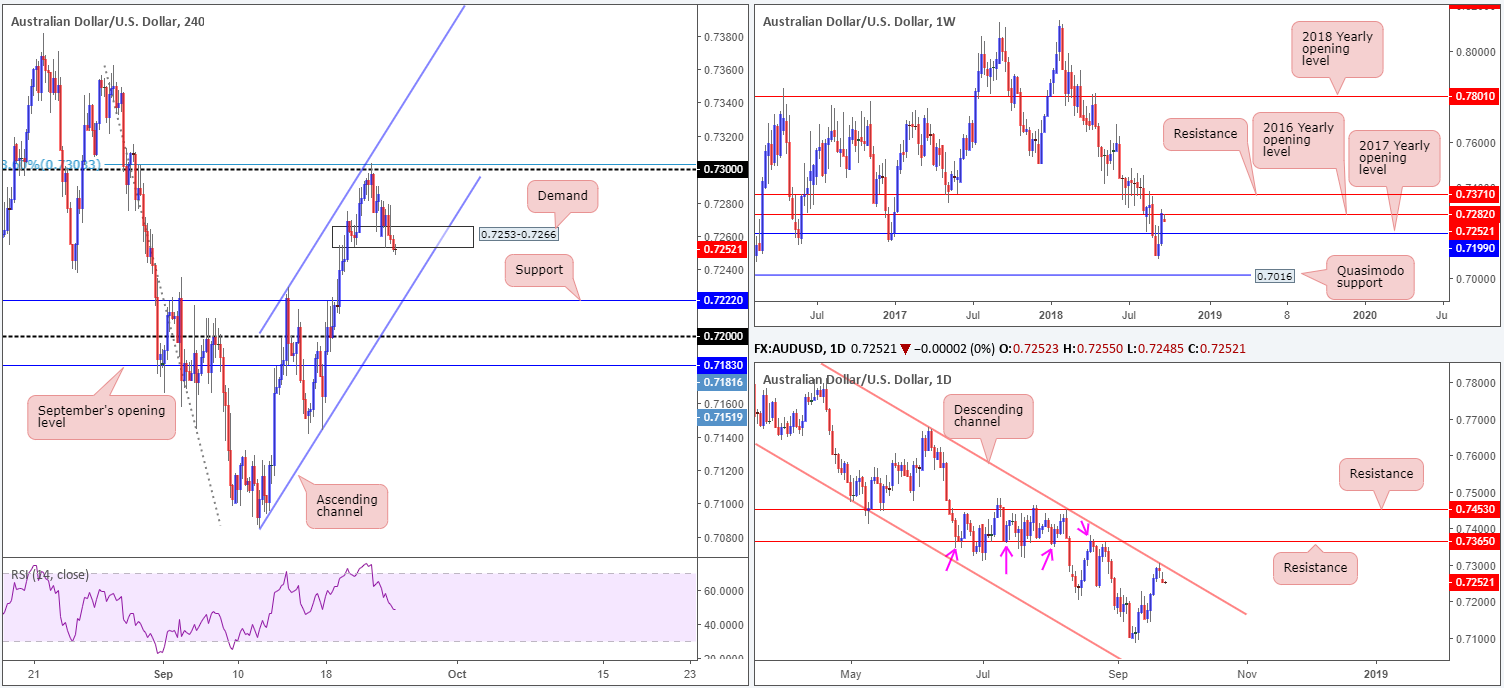Image resolution: width=1504 pixels, height=688 pixels.
Task: Click the "18" date on the 240 chart axis
Action: 325,676
